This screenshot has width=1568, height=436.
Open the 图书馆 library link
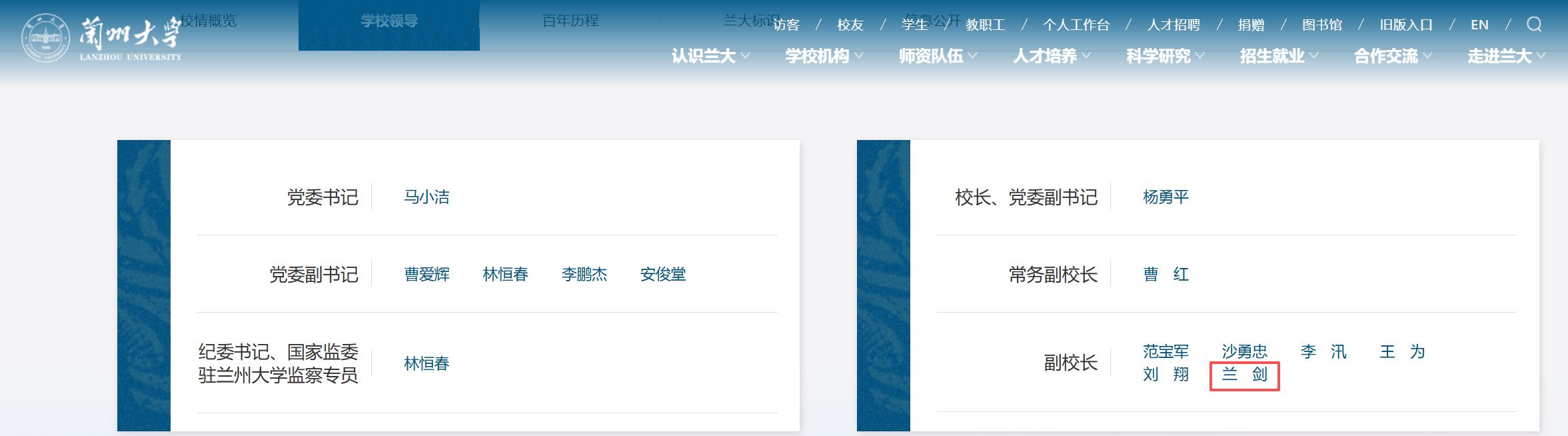tap(1322, 25)
